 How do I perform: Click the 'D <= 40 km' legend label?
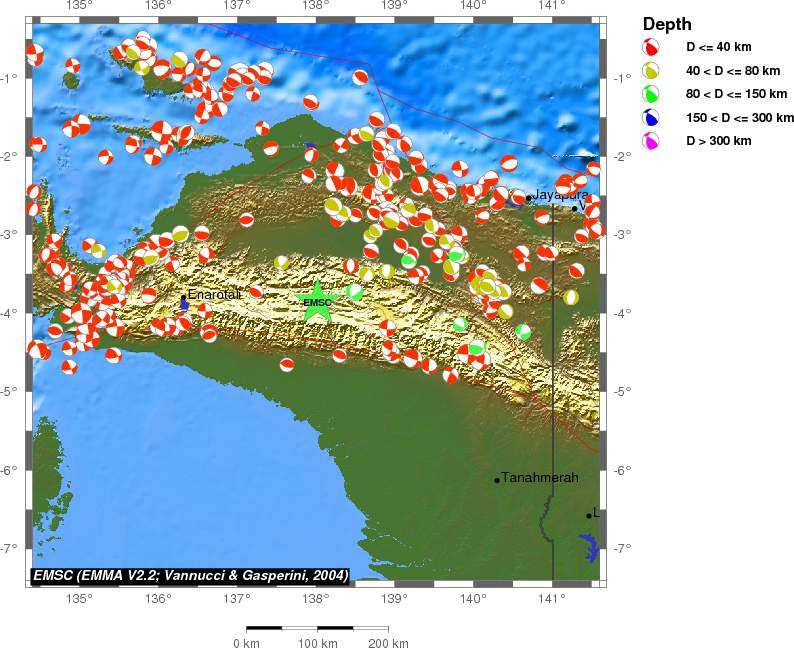(719, 47)
